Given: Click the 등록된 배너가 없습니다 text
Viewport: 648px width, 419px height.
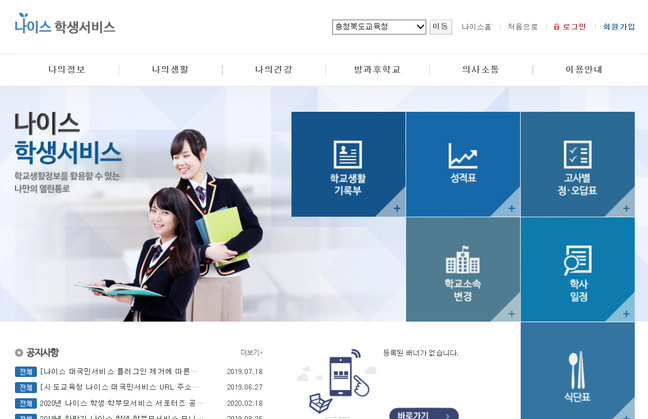Looking at the screenshot, I should 420,353.
